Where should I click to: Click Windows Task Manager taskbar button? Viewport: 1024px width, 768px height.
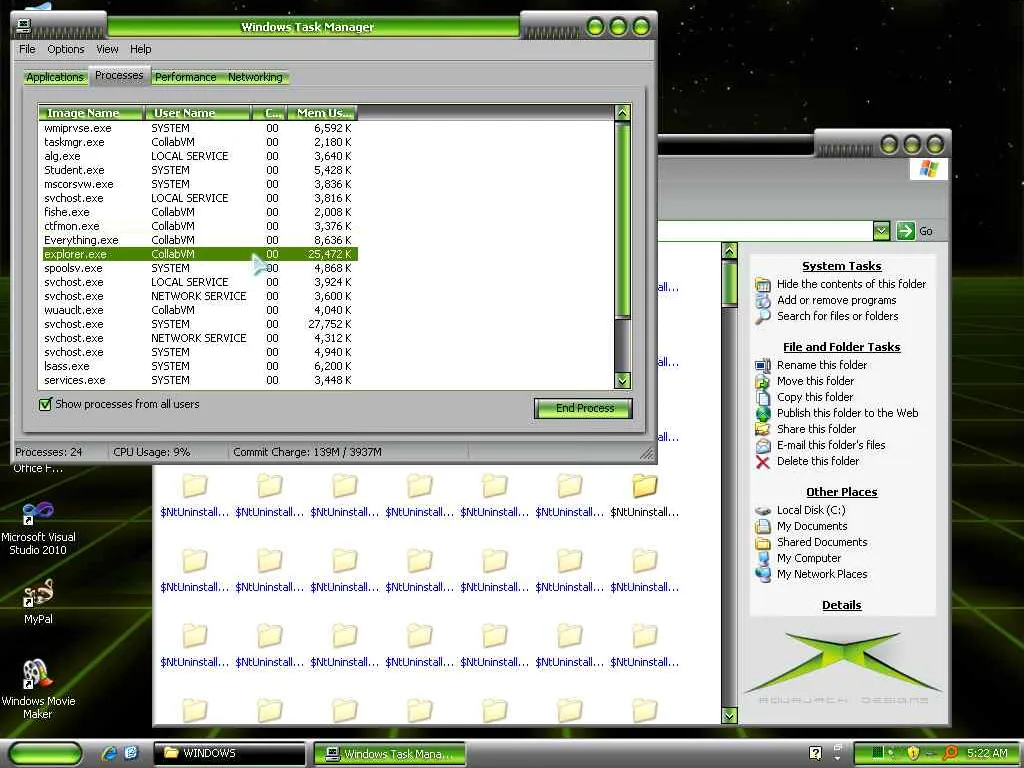pos(390,754)
